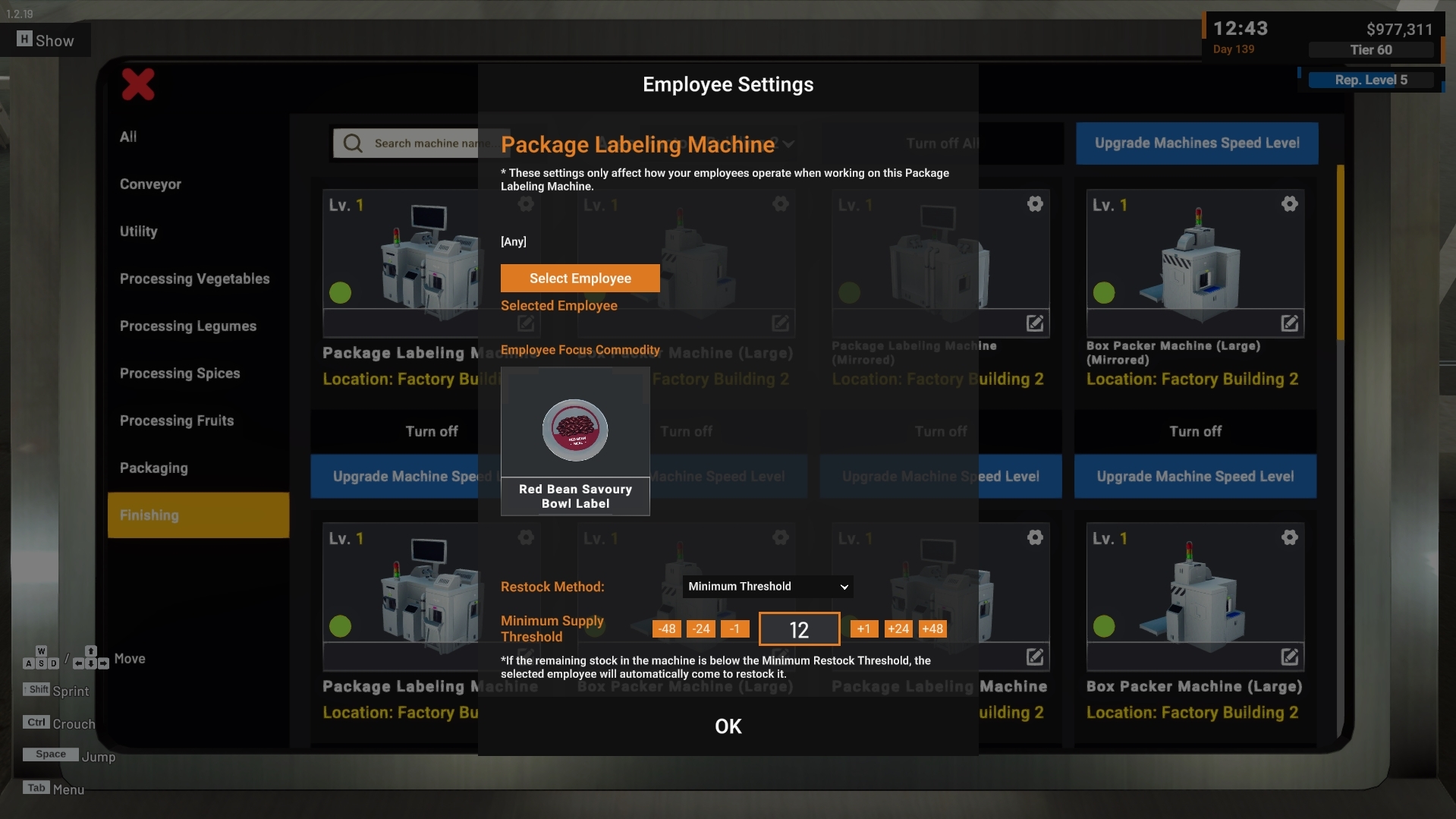Turn off first Package Labeling Machine
Viewport: 1456px width, 819px height.
pyautogui.click(x=431, y=431)
